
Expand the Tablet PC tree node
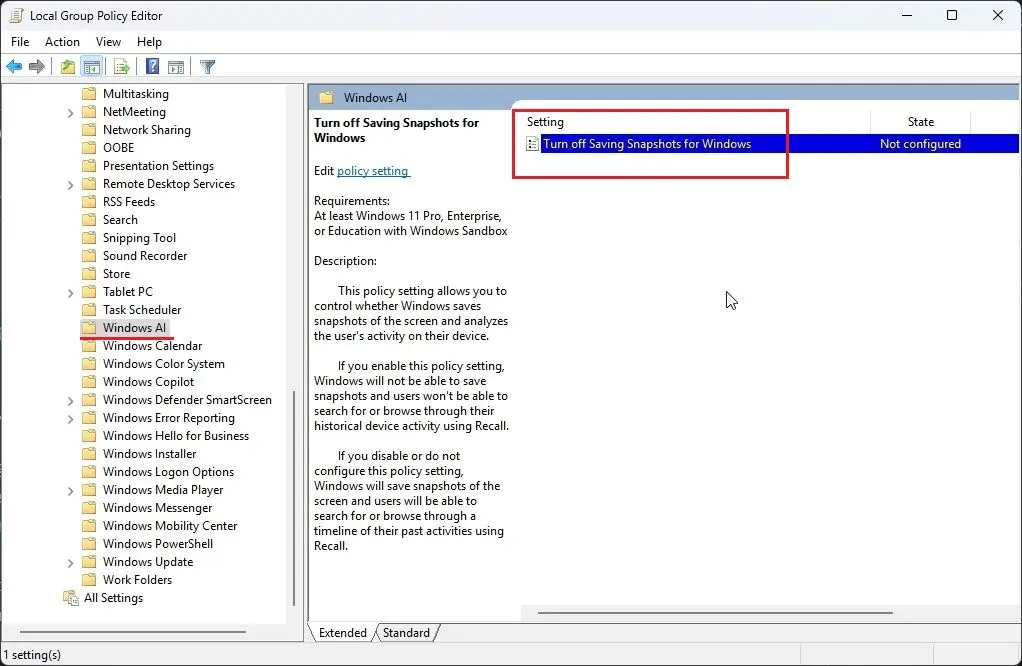click(x=69, y=291)
